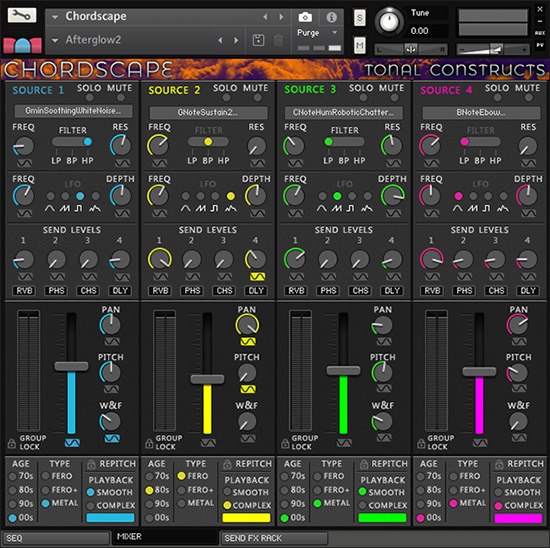Viewport: 550px width, 548px height.
Task: Click Source 2 Group Lock padlock icon
Action: tap(149, 443)
